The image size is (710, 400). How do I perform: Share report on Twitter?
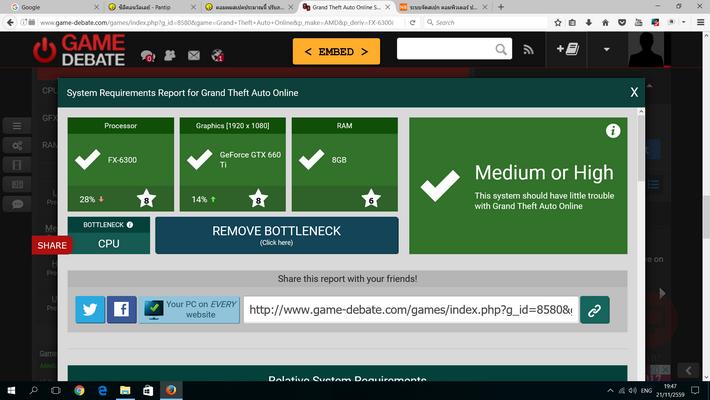(x=90, y=309)
